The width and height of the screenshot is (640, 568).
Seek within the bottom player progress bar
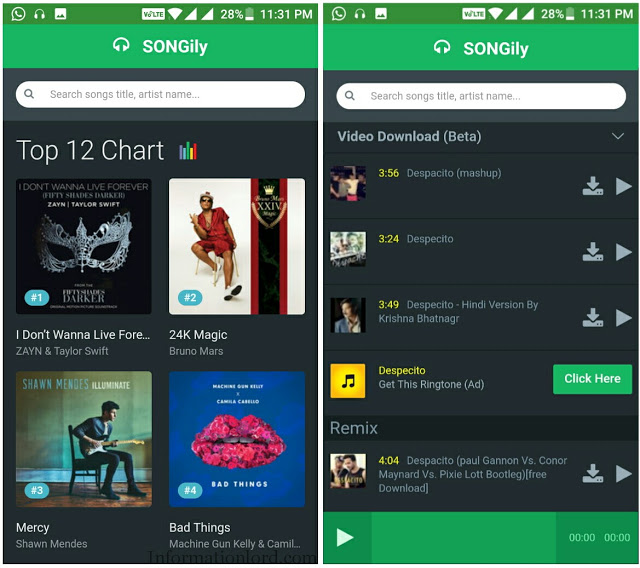coord(463,537)
